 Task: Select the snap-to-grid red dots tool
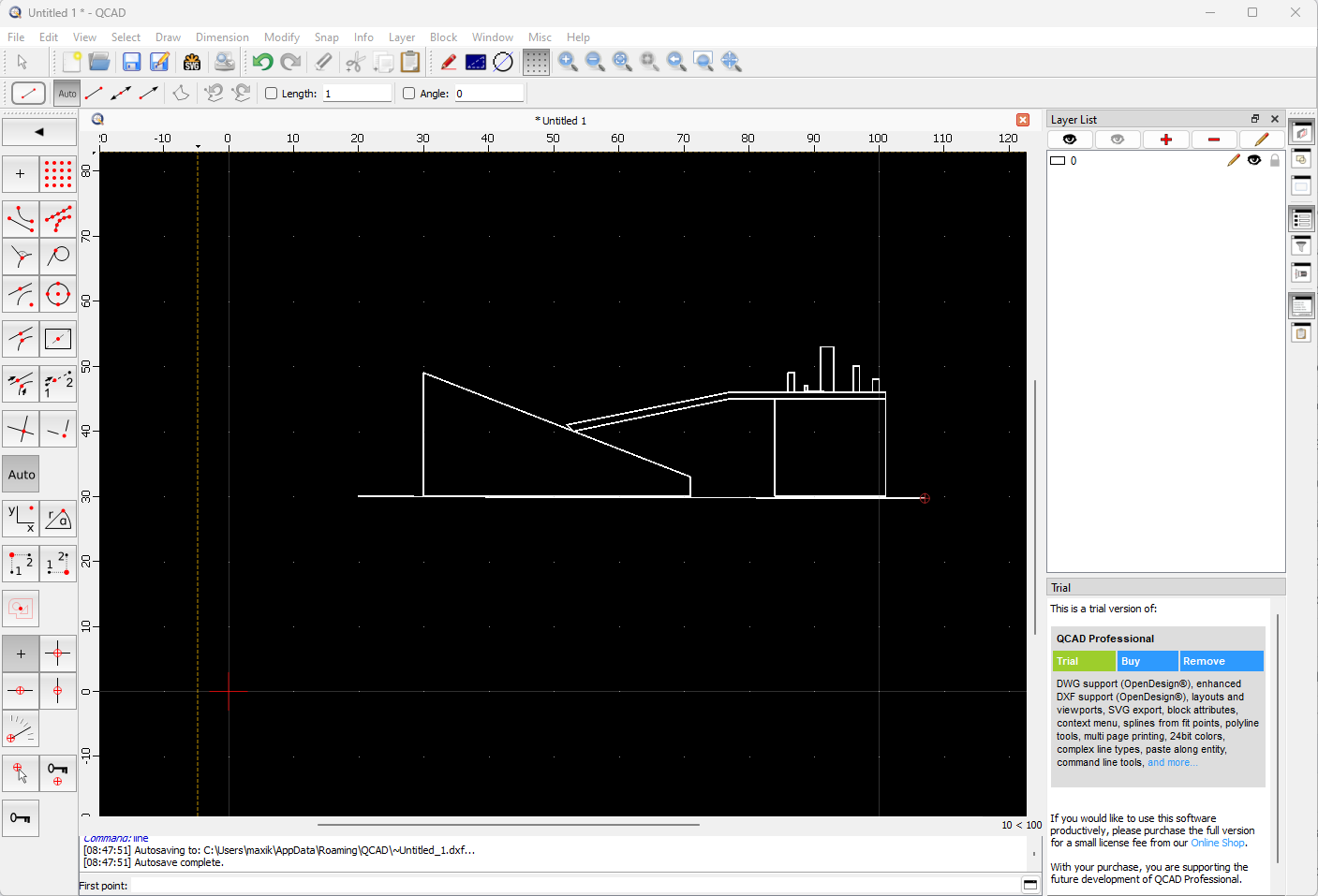58,174
